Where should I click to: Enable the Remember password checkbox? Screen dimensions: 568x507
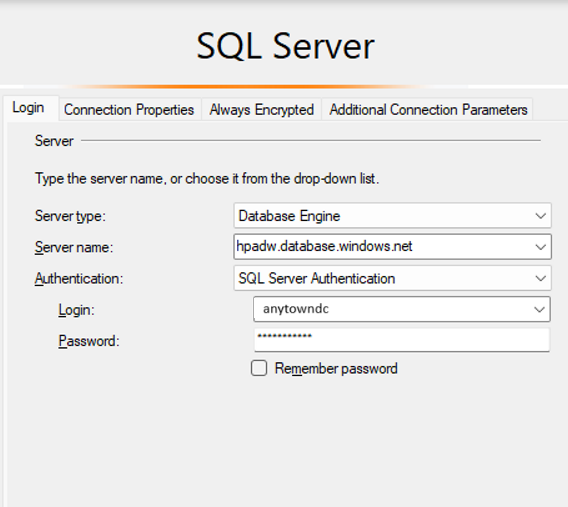pyautogui.click(x=259, y=368)
